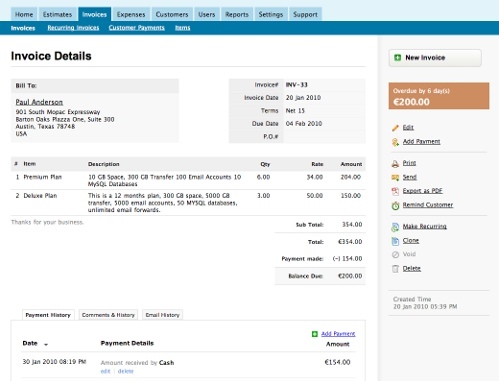
Task: Open Recurring Invoices submenu link
Action: [x=73, y=28]
